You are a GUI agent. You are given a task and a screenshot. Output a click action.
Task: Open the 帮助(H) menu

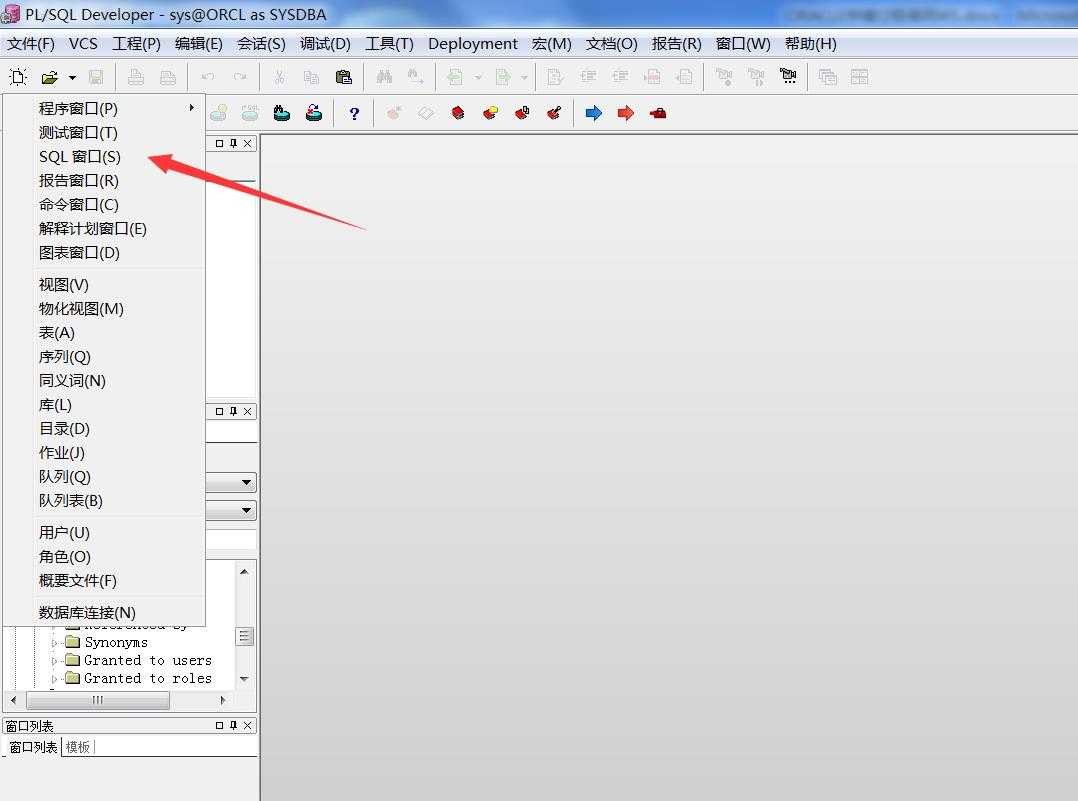pos(811,44)
